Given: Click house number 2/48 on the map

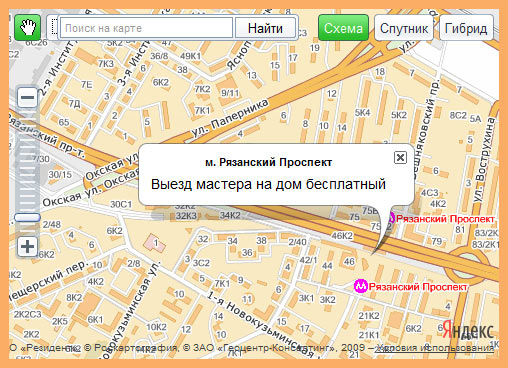Looking at the screenshot, I should (52, 224).
